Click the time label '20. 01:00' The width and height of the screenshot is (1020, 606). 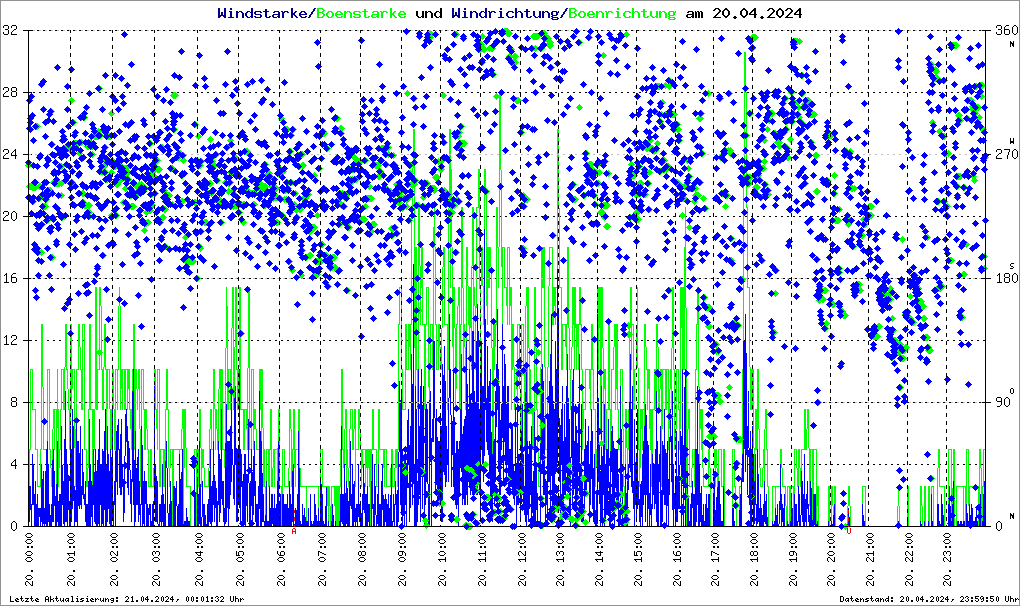click(72, 559)
